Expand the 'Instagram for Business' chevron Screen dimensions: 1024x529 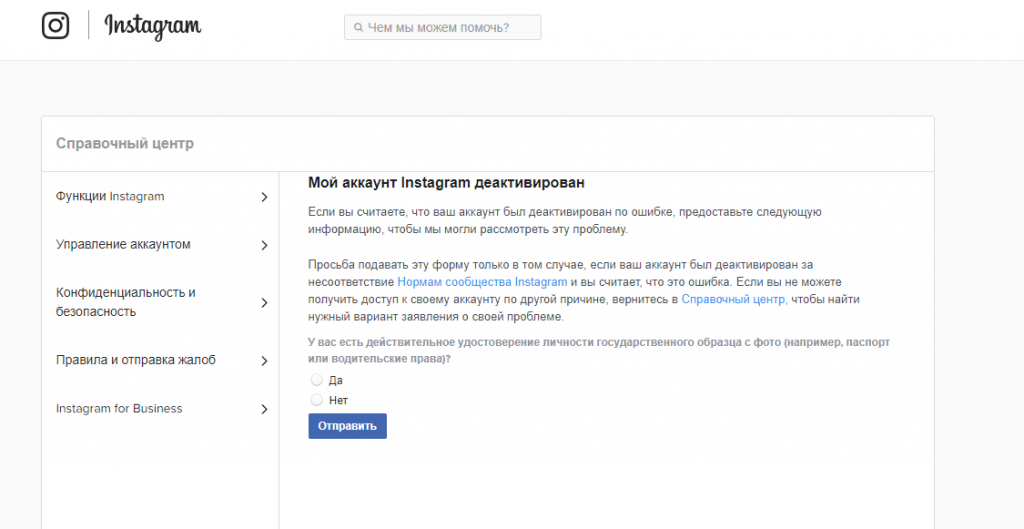[264, 410]
